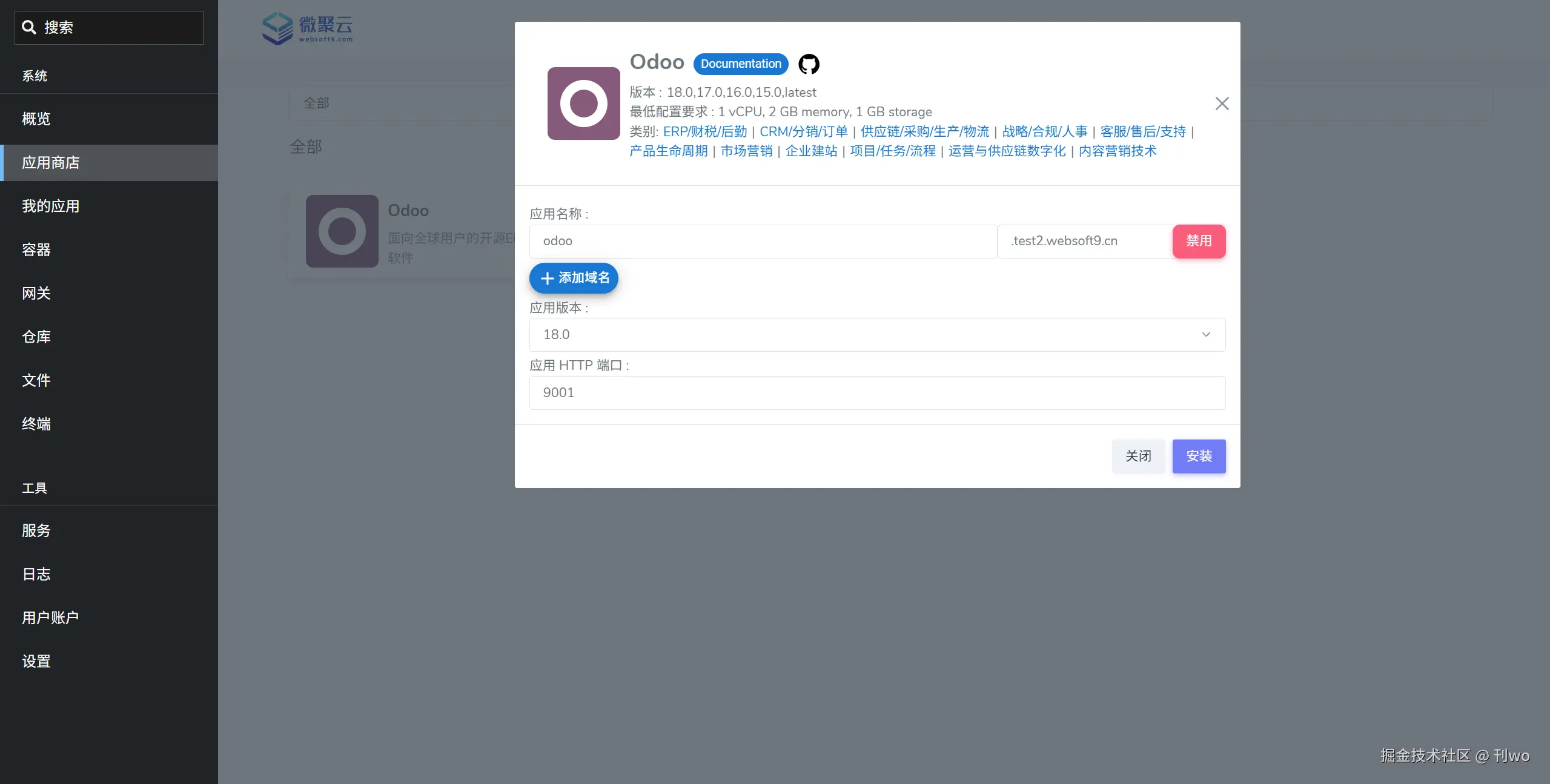1550x784 pixels.
Task: Click the Odoo app card thumbnail
Action: click(x=342, y=231)
